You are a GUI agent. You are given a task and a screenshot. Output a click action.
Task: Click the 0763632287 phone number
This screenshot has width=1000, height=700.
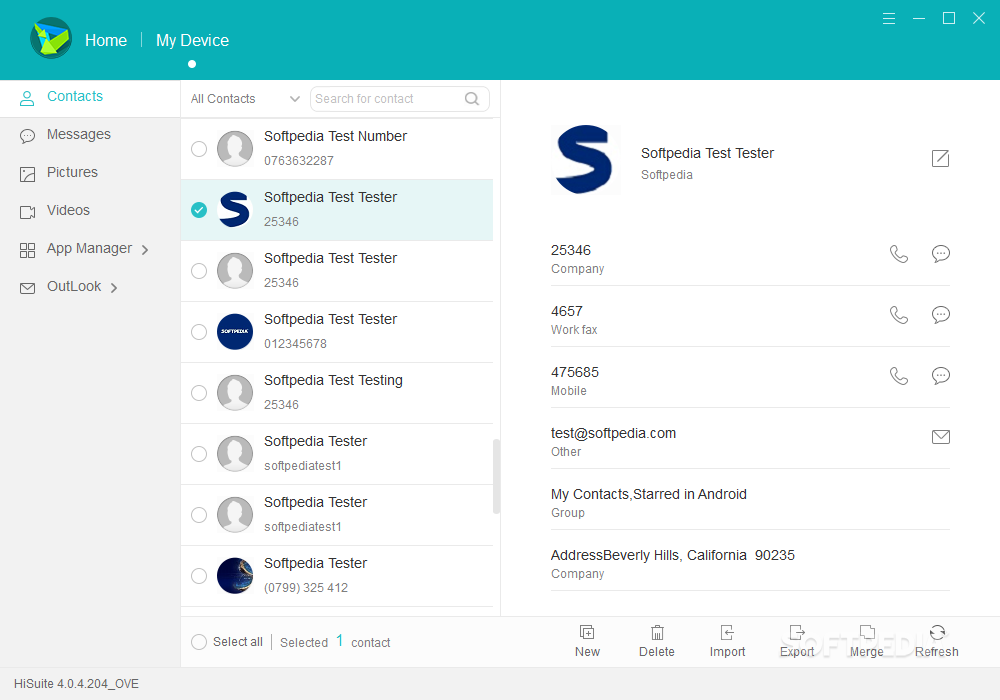(298, 161)
